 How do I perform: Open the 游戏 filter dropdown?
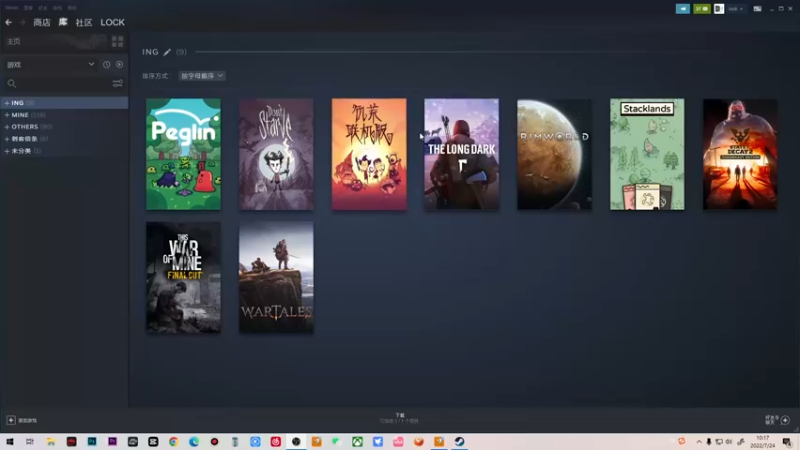[x=50, y=65]
